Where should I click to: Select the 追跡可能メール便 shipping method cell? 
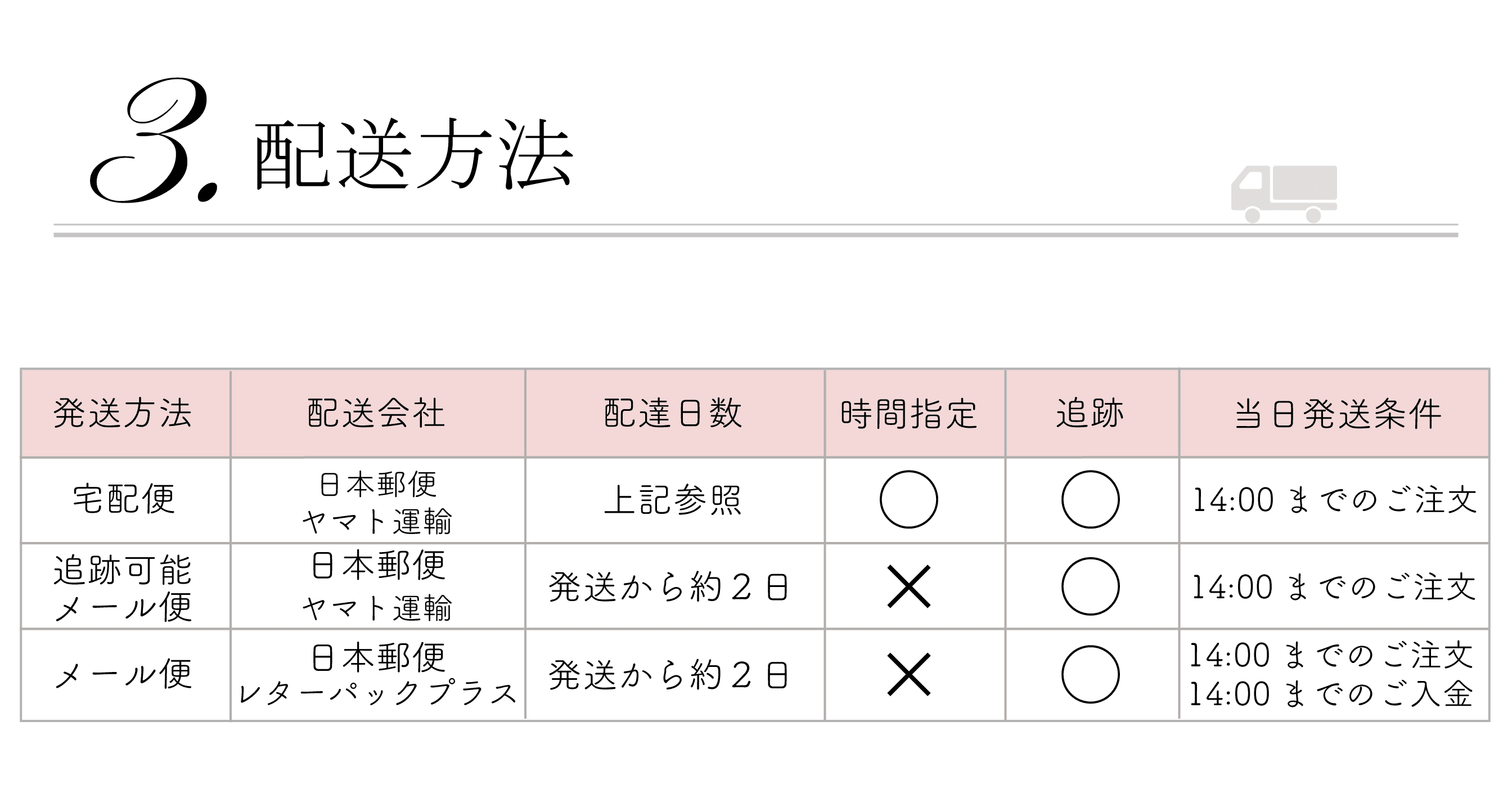123,587
